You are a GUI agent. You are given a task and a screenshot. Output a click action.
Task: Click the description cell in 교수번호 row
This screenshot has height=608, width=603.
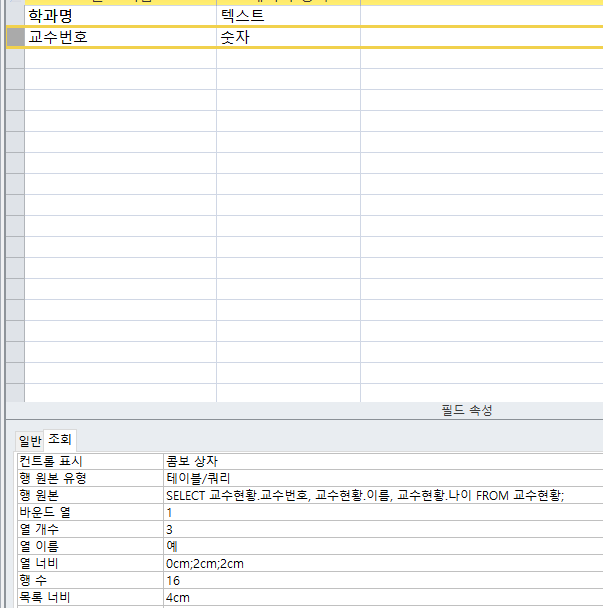[x=480, y=37]
